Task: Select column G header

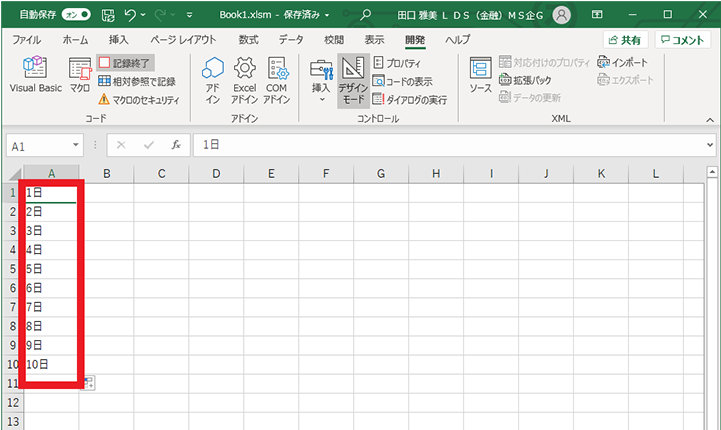Action: point(381,174)
